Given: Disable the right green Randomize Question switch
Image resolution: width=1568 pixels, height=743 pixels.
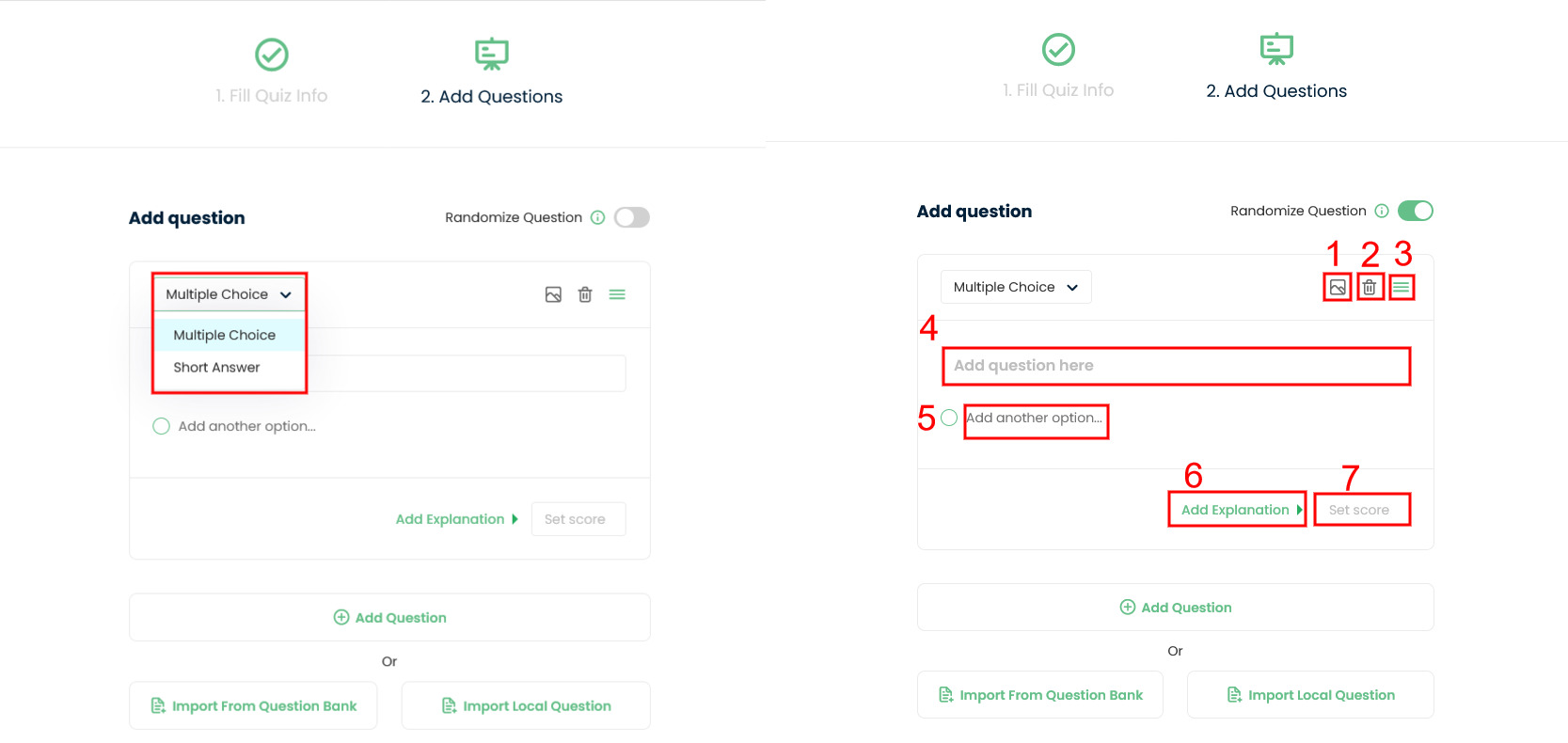Looking at the screenshot, I should click(1416, 211).
